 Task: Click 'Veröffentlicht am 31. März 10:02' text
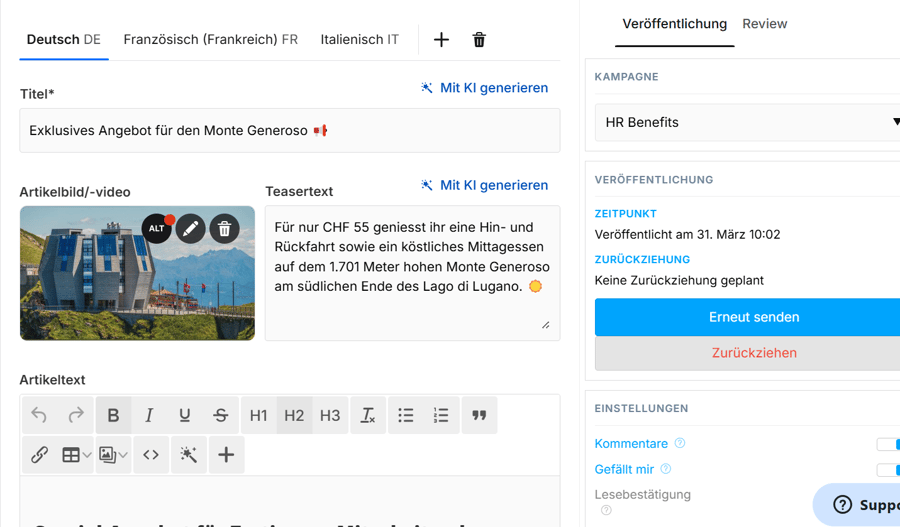tap(687, 234)
